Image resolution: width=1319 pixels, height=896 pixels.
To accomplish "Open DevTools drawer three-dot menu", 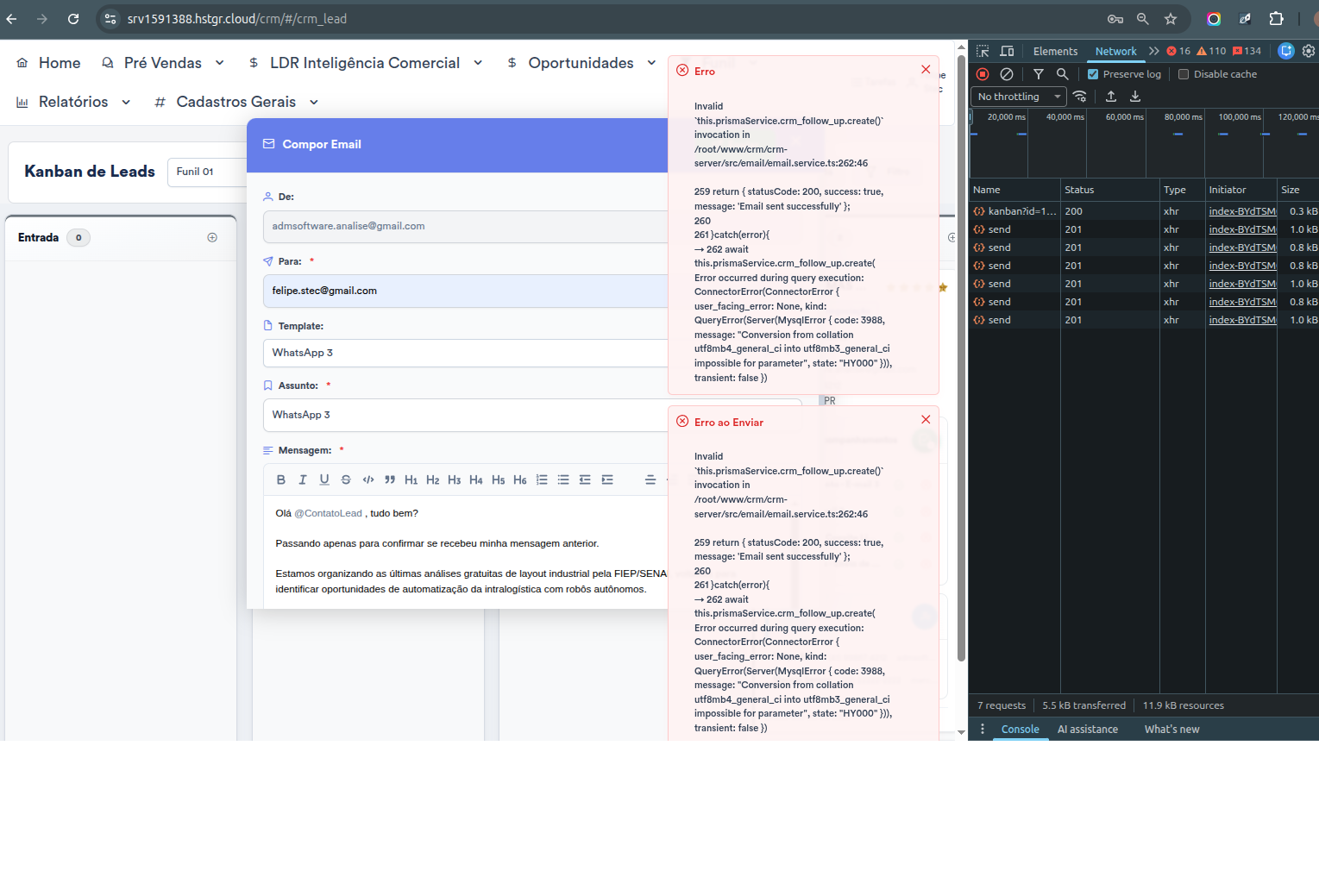I will 982,730.
